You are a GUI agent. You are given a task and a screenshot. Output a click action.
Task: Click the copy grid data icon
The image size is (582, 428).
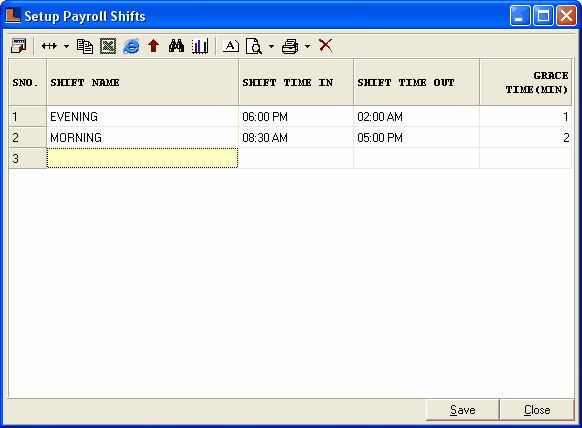(x=85, y=46)
